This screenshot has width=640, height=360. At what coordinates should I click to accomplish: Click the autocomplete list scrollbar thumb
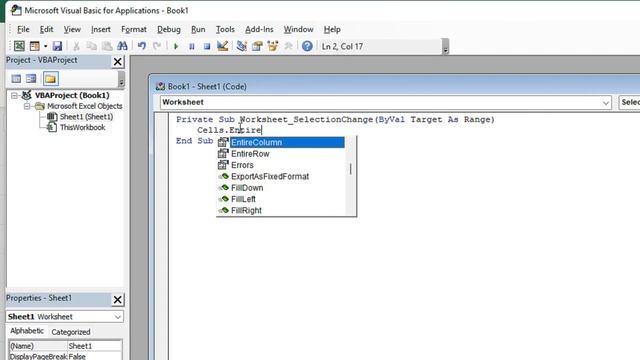[x=351, y=169]
